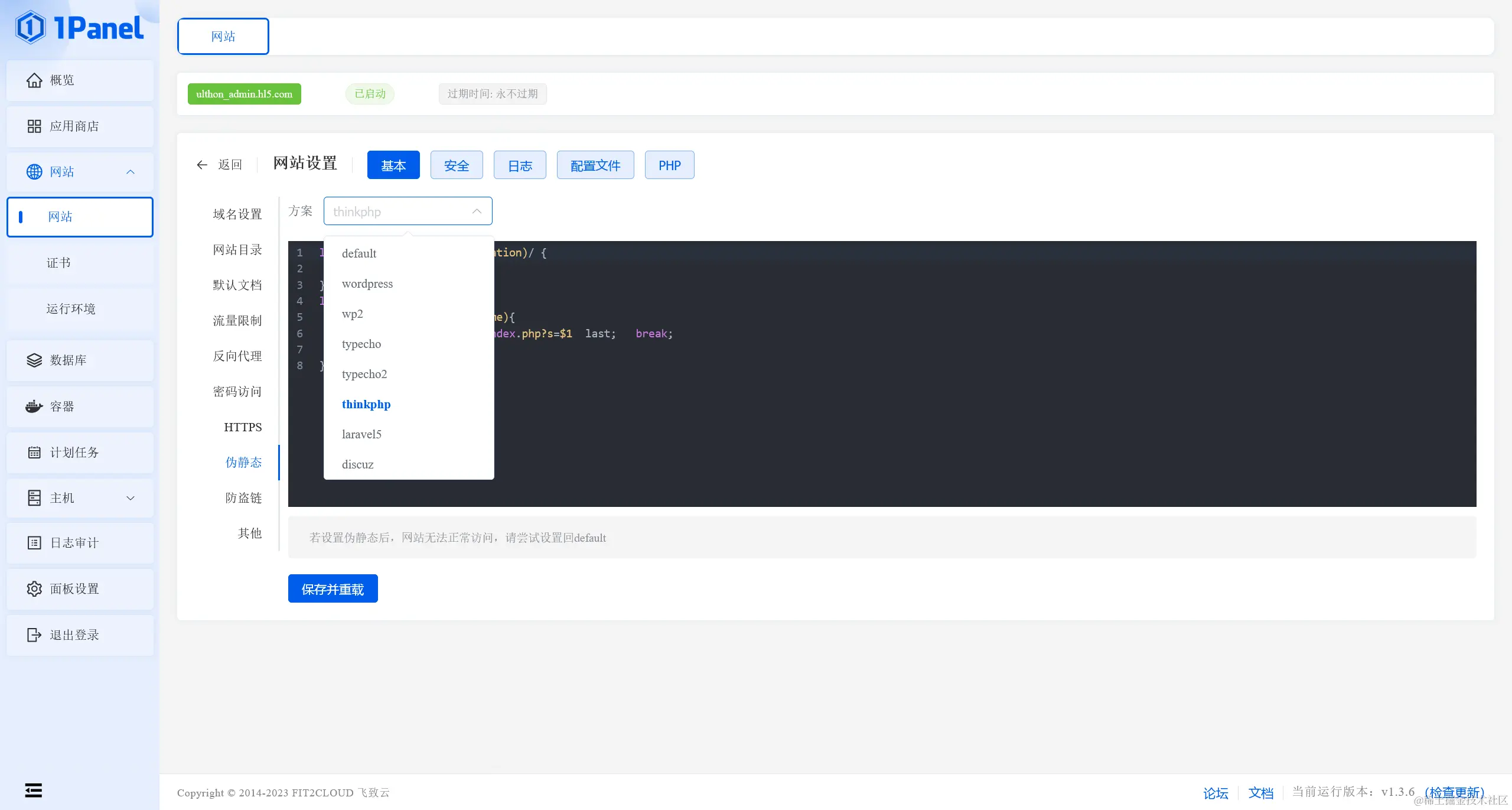Collapse the sidebar with the bottom menu icon

tap(34, 791)
